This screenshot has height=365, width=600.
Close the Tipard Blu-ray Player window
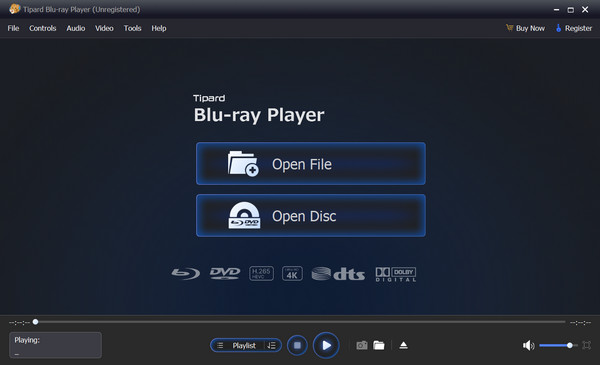pos(585,10)
